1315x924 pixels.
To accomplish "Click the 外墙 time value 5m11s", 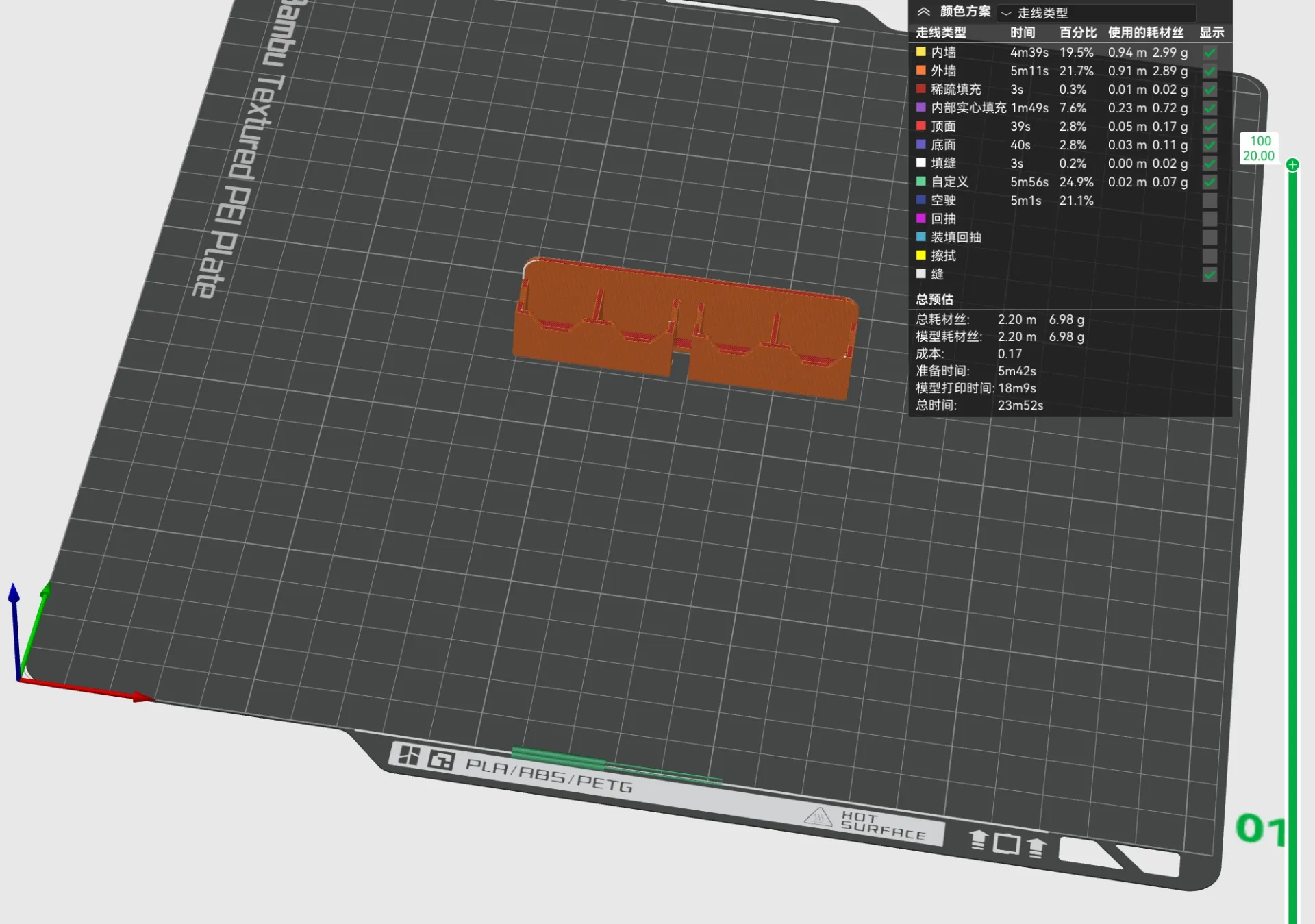I will coord(1029,71).
